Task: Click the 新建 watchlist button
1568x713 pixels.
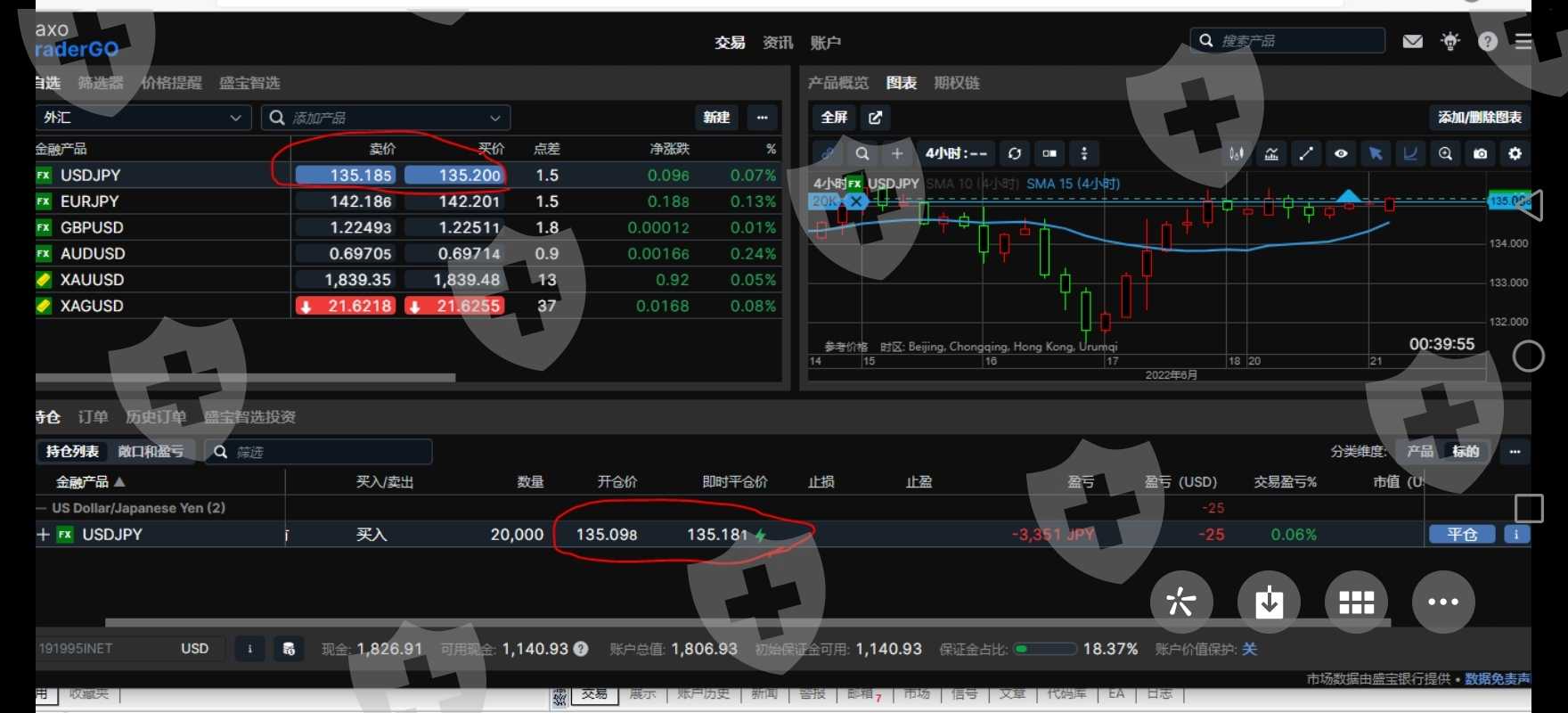Action: [x=716, y=118]
